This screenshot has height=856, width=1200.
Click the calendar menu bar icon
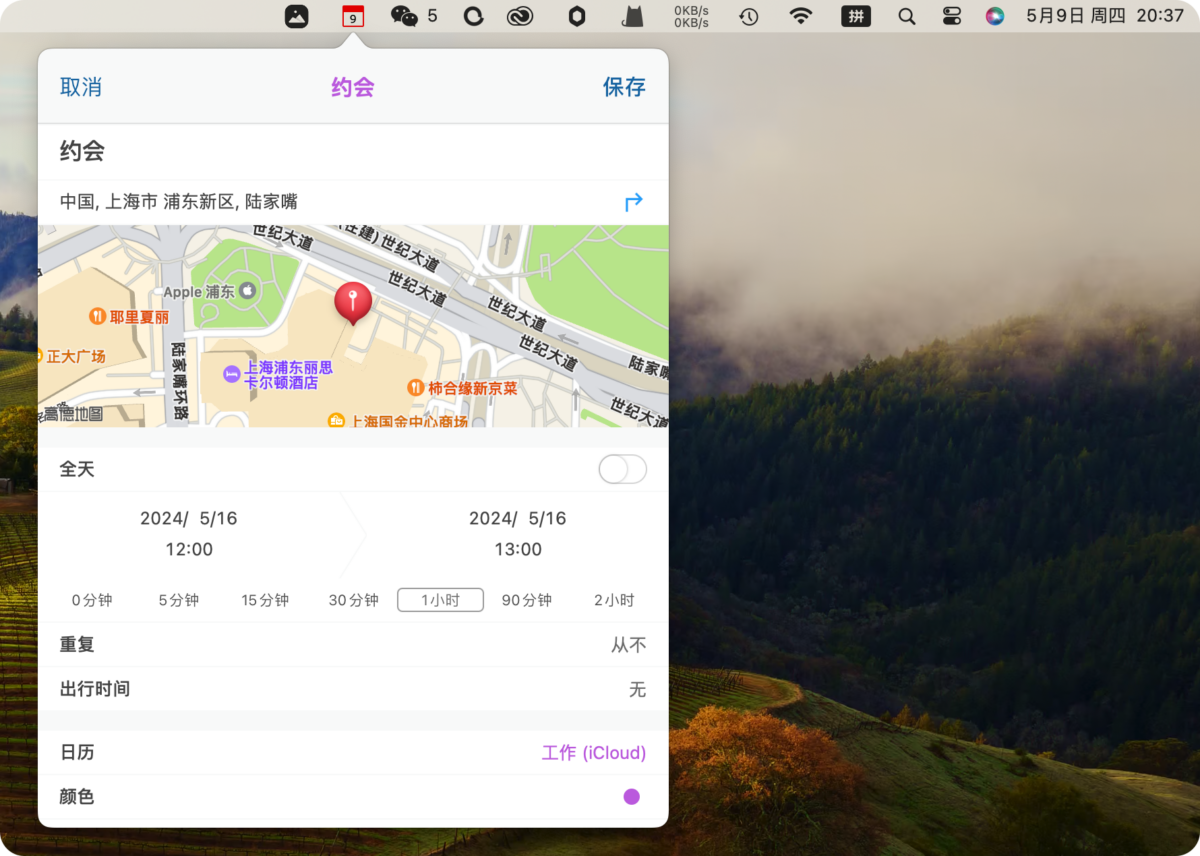(x=352, y=16)
